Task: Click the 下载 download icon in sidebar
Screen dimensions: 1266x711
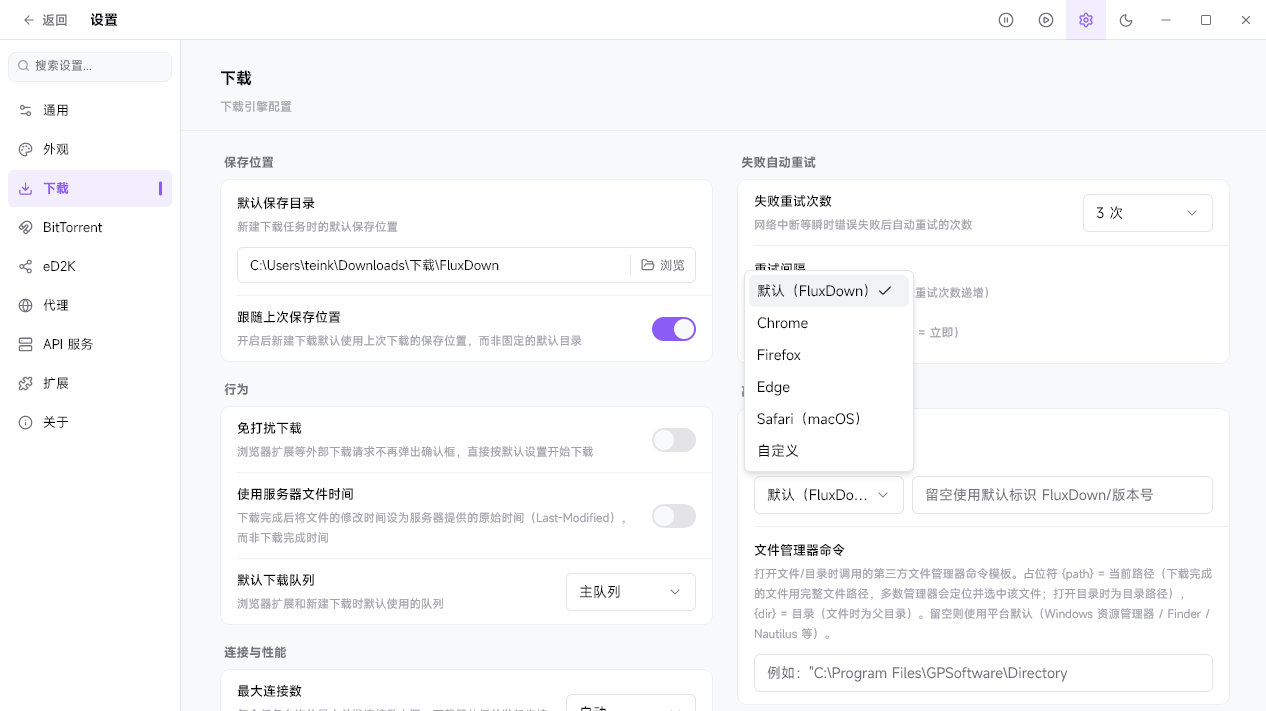Action: 26,188
